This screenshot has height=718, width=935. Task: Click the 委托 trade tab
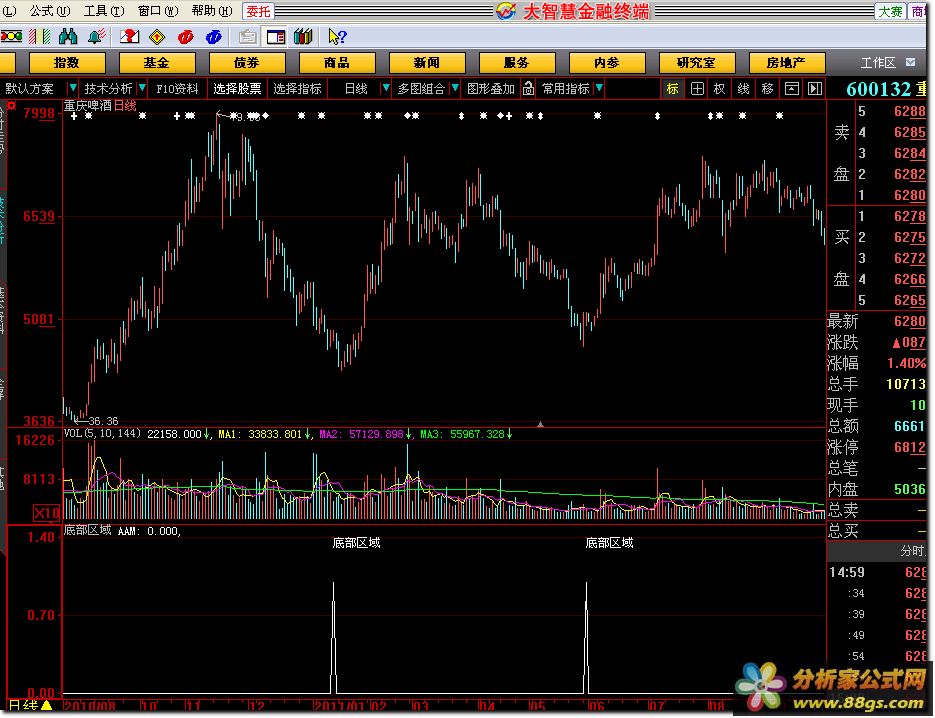click(258, 11)
